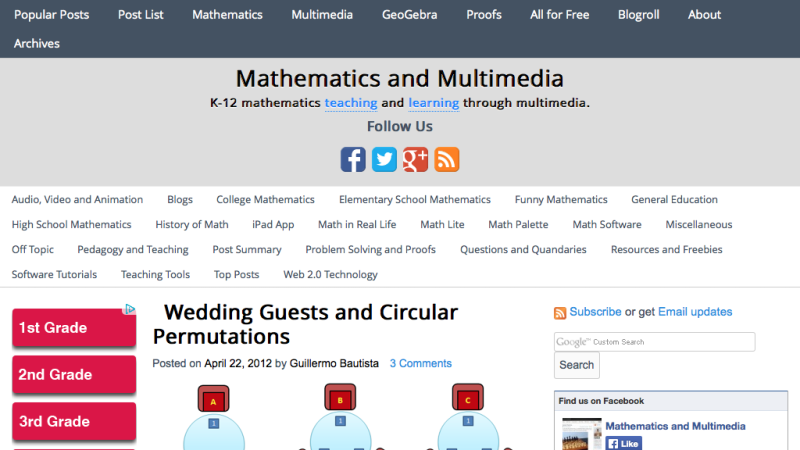The height and width of the screenshot is (450, 800).
Task: Open the Multimedia menu item
Action: pos(322,15)
